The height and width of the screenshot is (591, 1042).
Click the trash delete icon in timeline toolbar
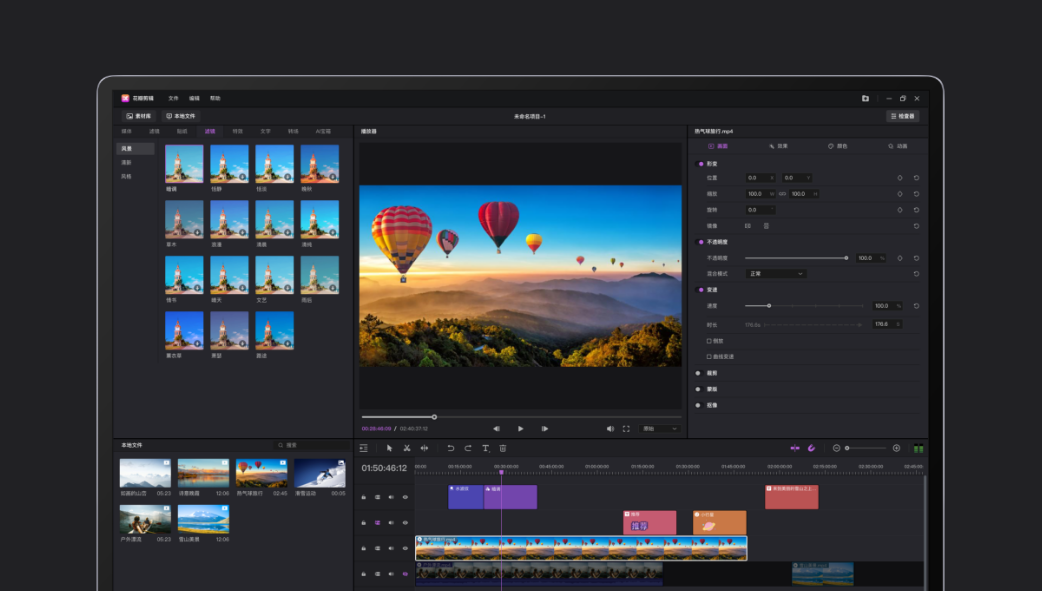pyautogui.click(x=503, y=448)
